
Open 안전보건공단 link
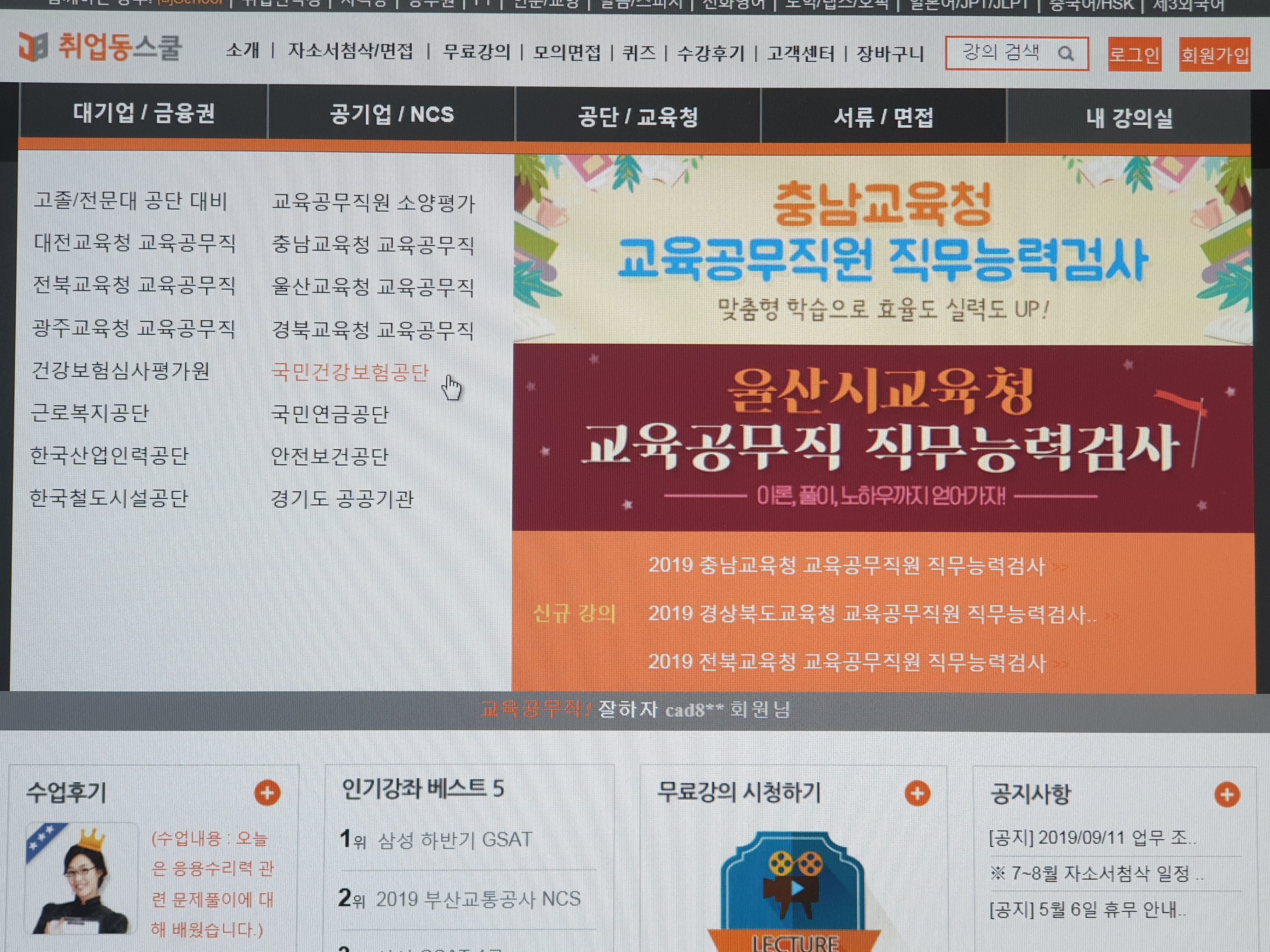[x=330, y=457]
